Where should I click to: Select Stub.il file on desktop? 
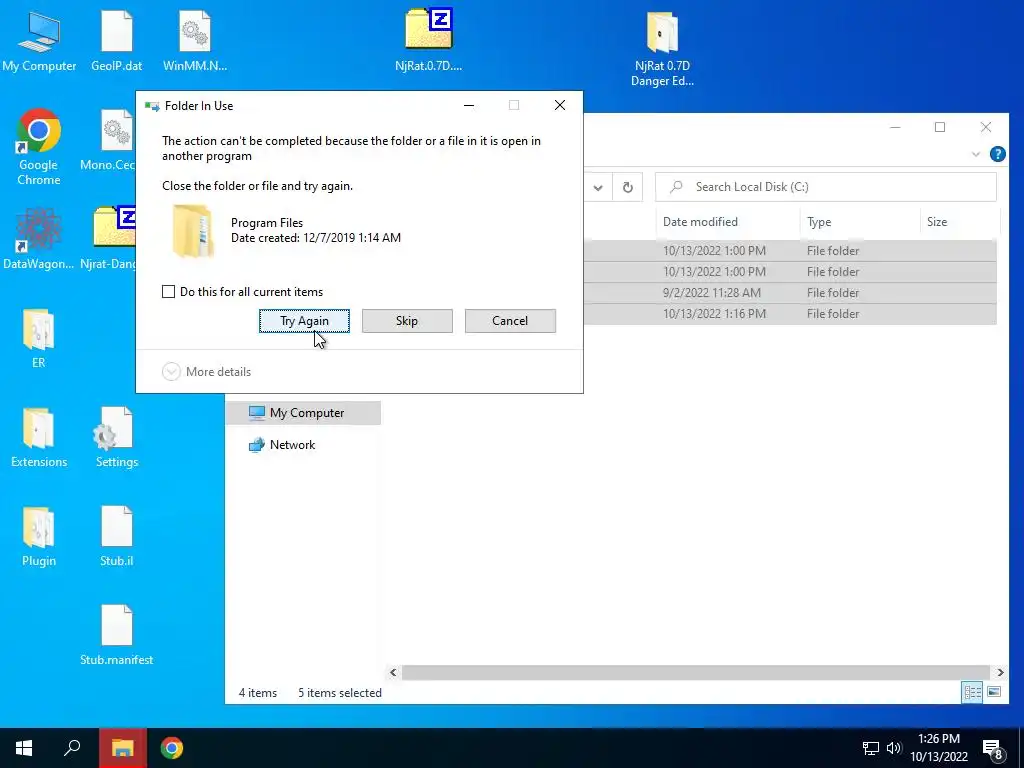(116, 536)
